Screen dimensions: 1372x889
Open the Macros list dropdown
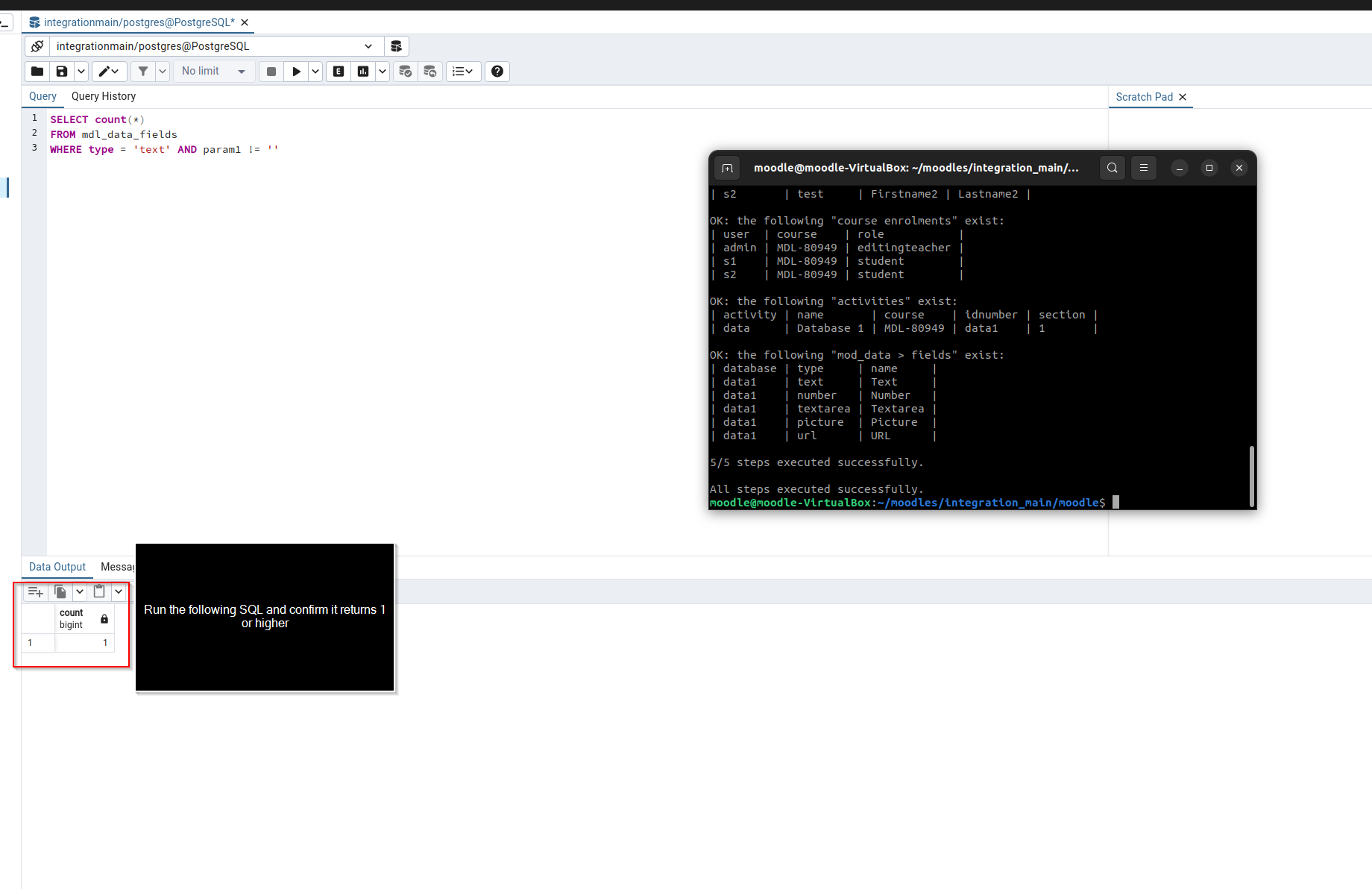click(463, 72)
